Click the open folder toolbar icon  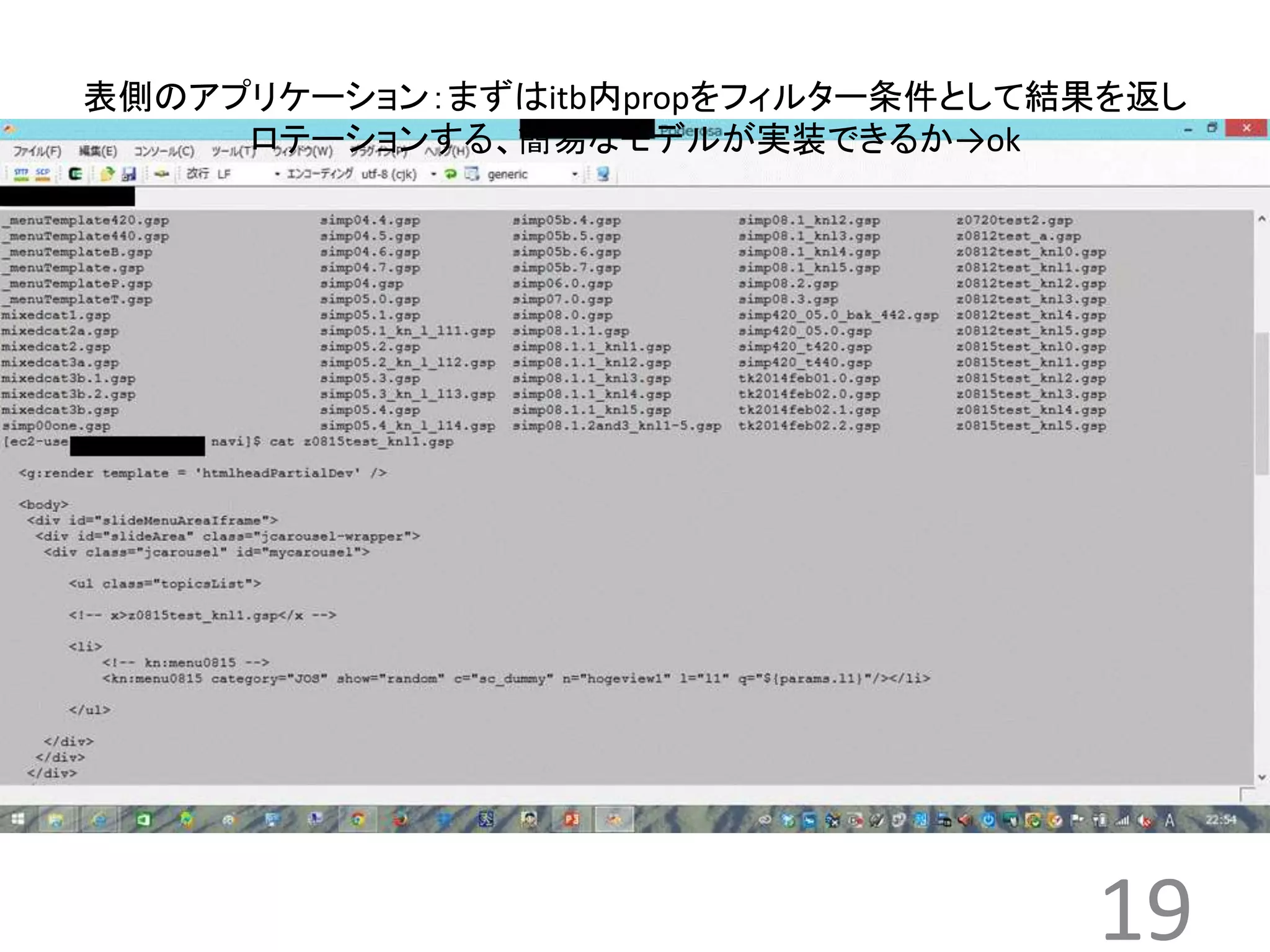pyautogui.click(x=107, y=174)
